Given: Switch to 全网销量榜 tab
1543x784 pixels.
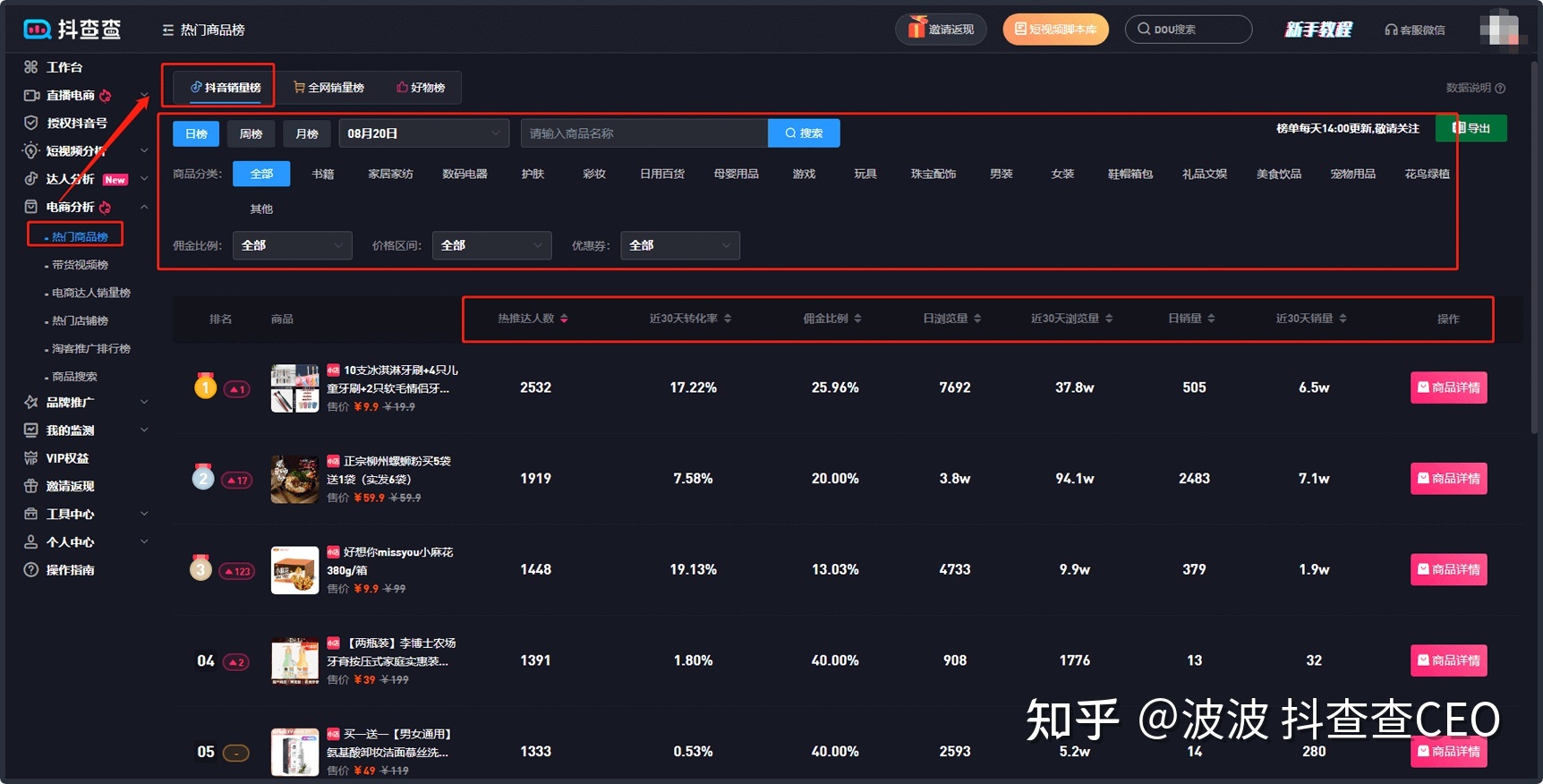Looking at the screenshot, I should [x=328, y=87].
